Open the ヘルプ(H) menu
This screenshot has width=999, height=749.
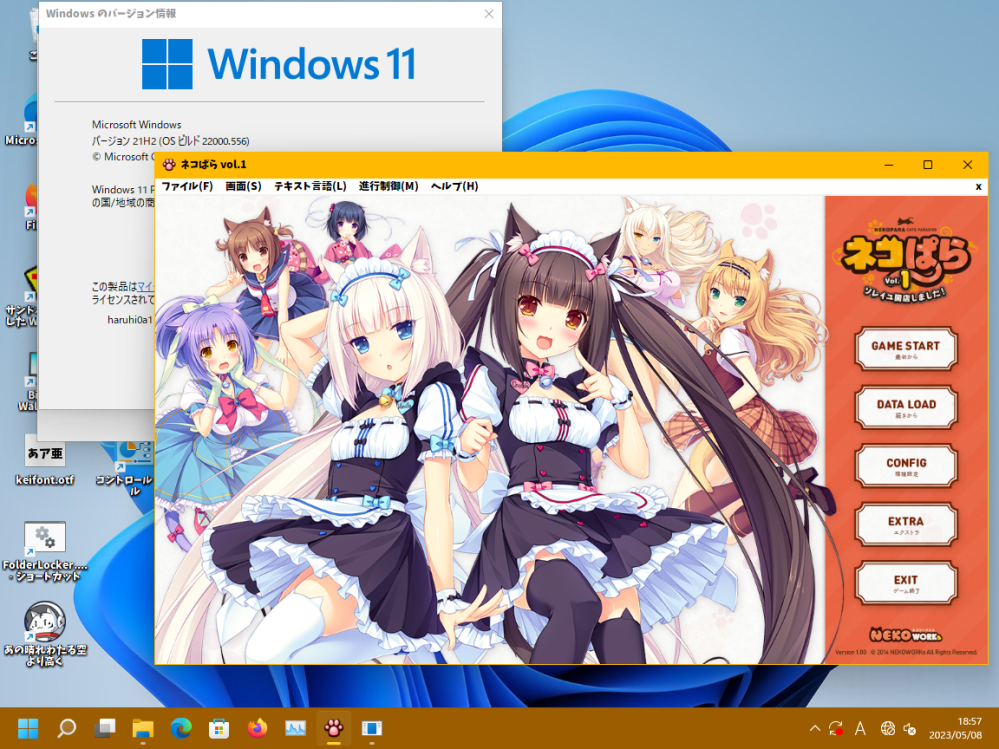point(454,187)
